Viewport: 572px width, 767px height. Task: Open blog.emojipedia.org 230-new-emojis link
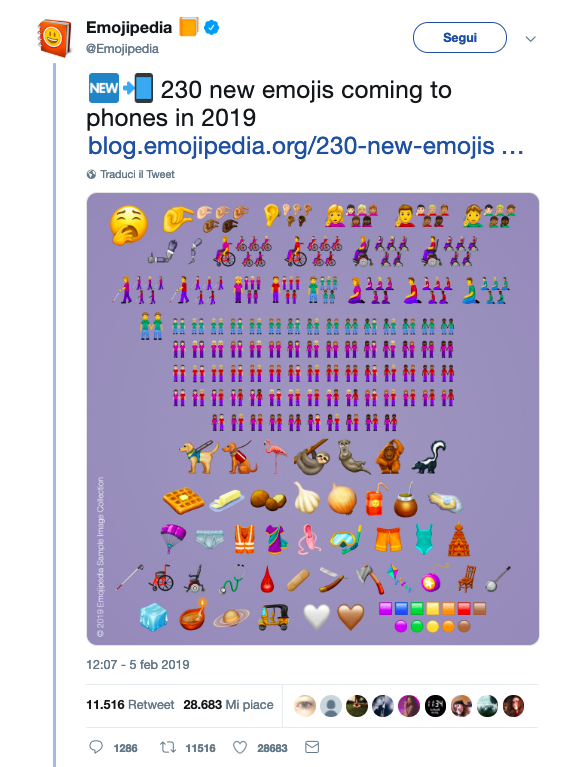coord(305,146)
